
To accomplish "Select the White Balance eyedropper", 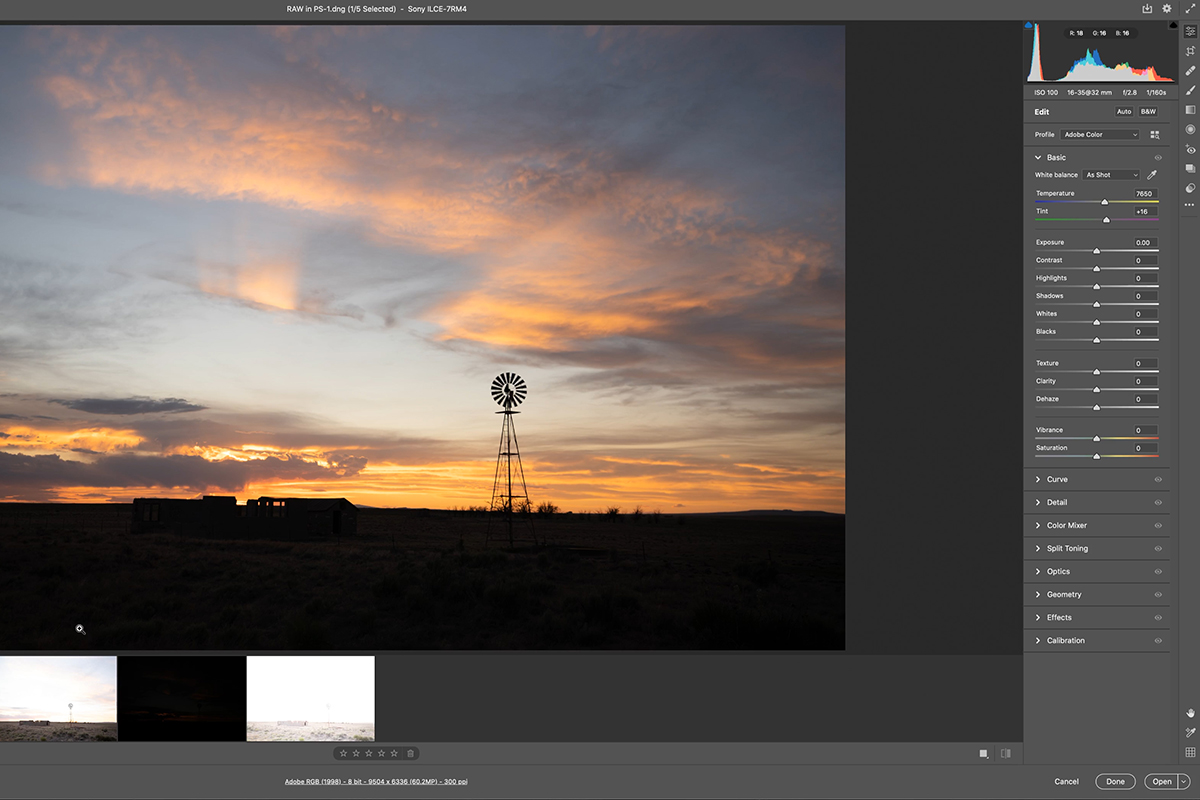I will pos(1152,174).
